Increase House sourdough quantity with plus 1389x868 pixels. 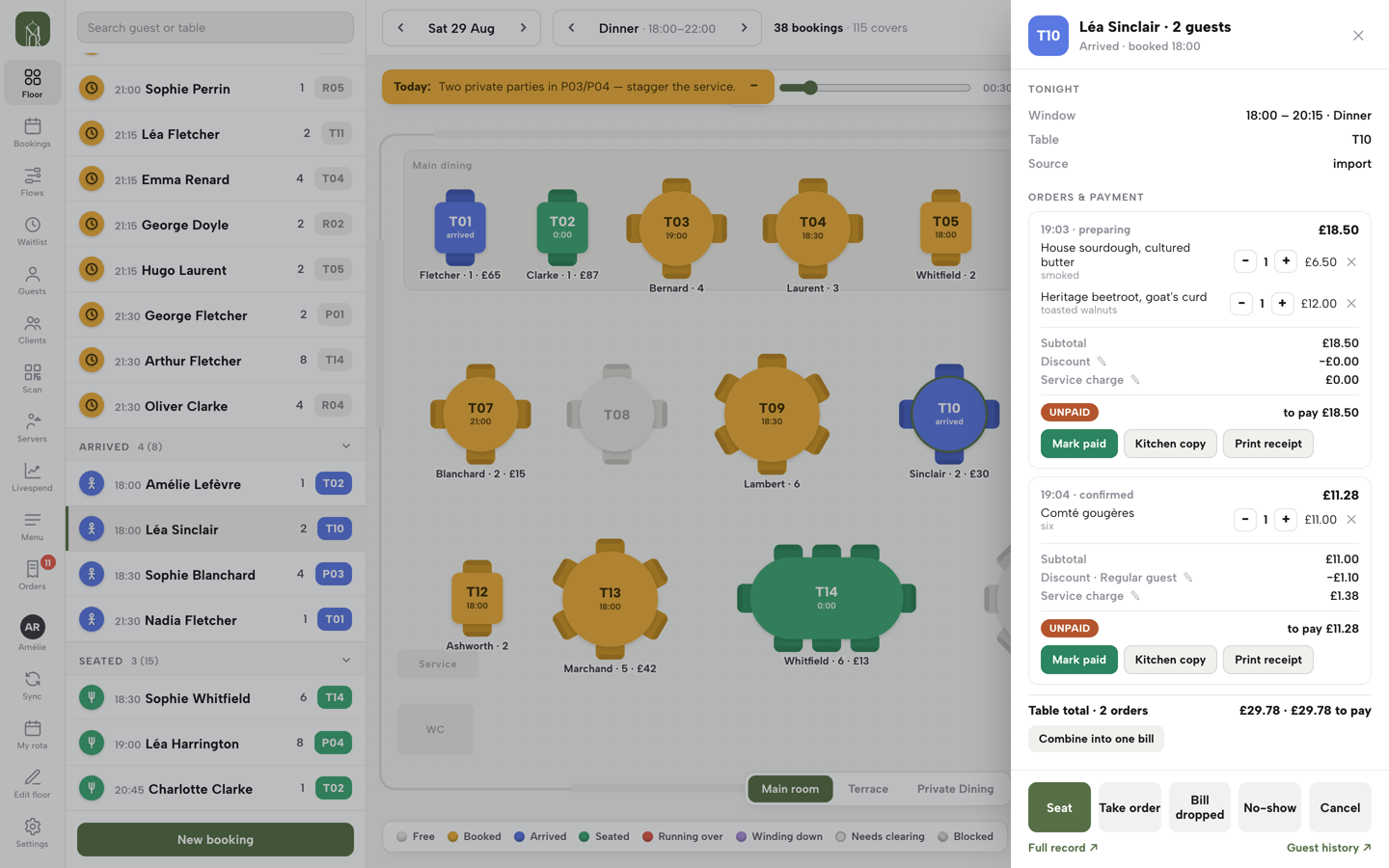click(1286, 261)
